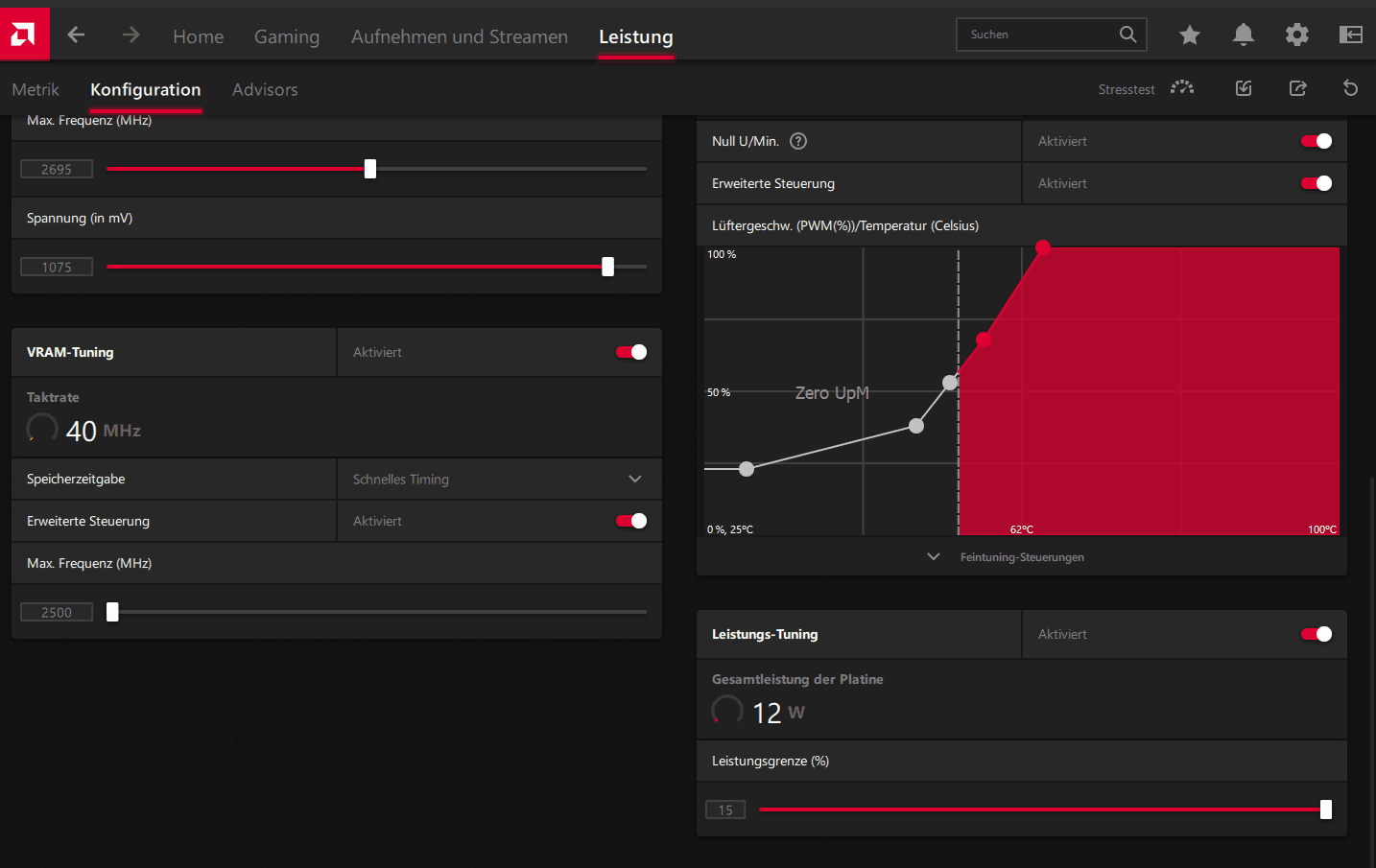Select the leftmost gray fan curve point
This screenshot has width=1376, height=868.
(747, 469)
